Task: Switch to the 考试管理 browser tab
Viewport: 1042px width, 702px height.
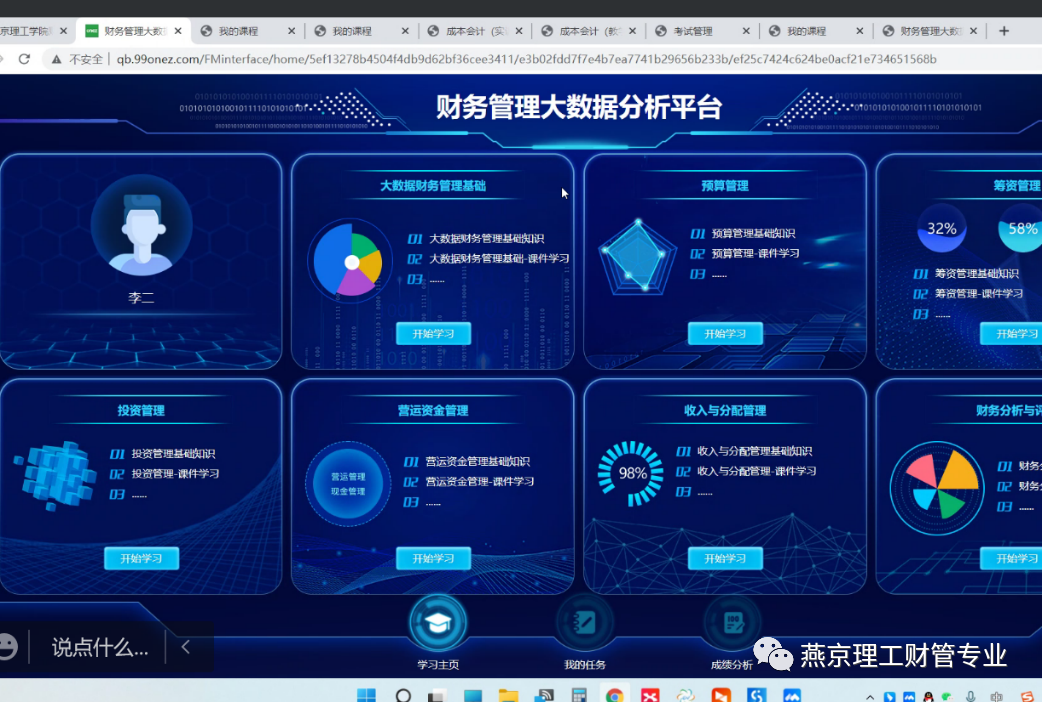Action: pos(700,31)
